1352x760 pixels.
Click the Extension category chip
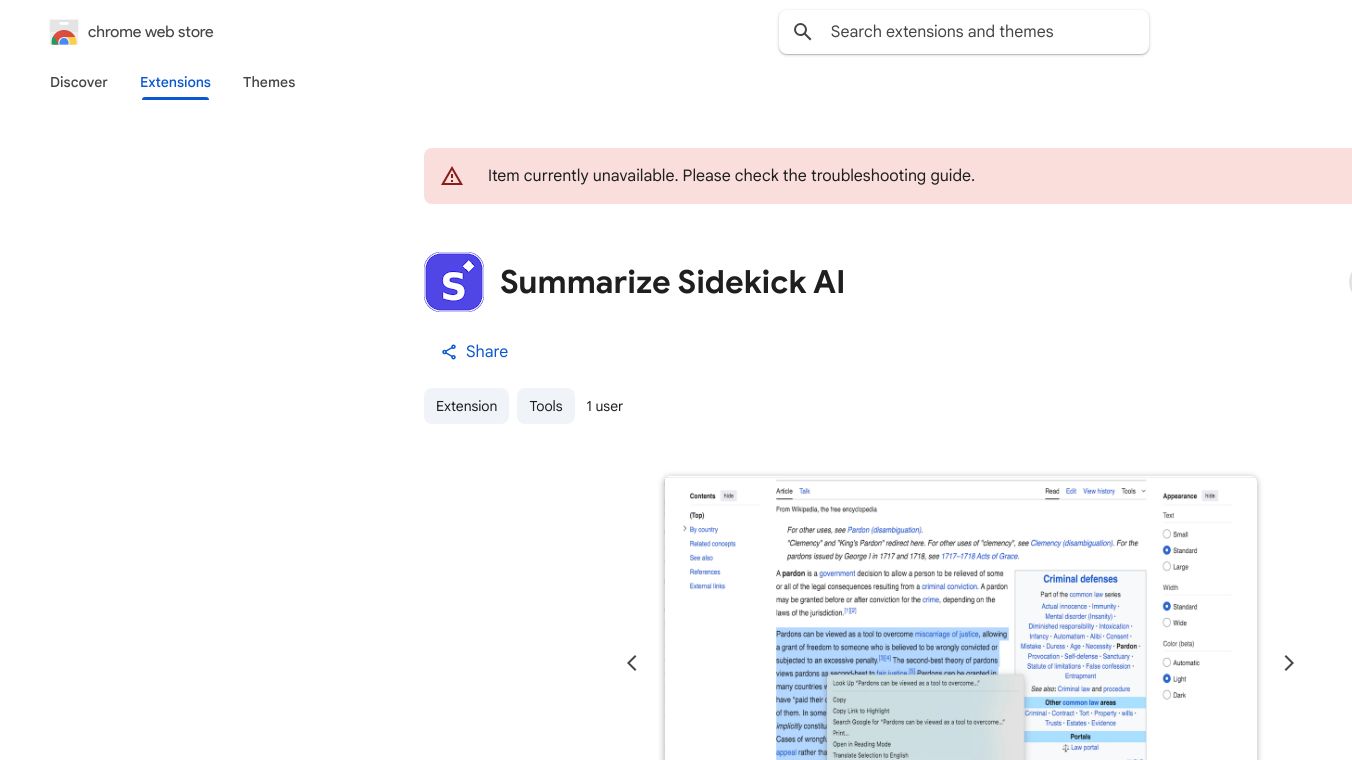[466, 406]
